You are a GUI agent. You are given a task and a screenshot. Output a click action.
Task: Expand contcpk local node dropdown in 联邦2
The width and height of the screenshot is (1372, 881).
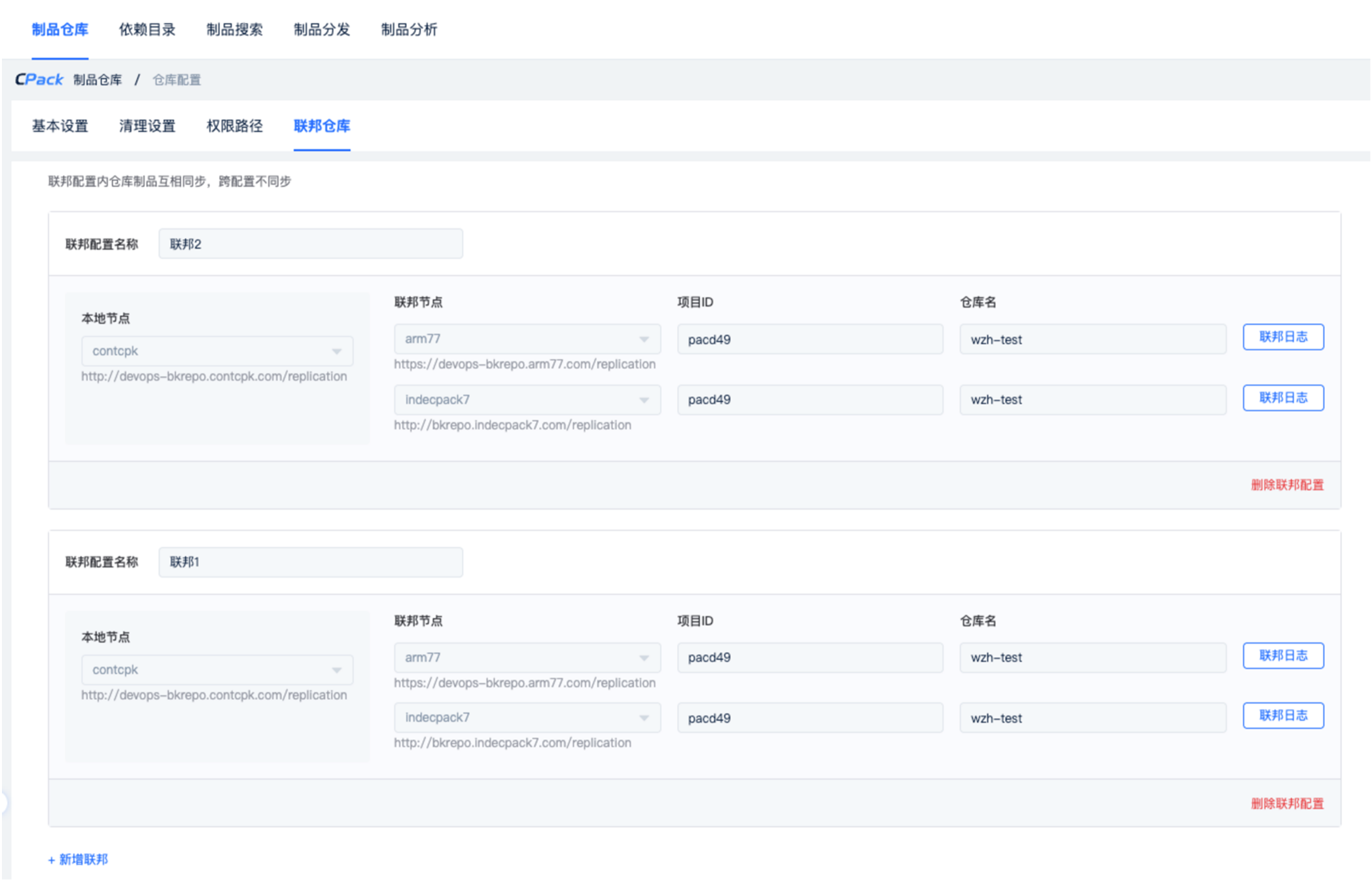(x=217, y=351)
